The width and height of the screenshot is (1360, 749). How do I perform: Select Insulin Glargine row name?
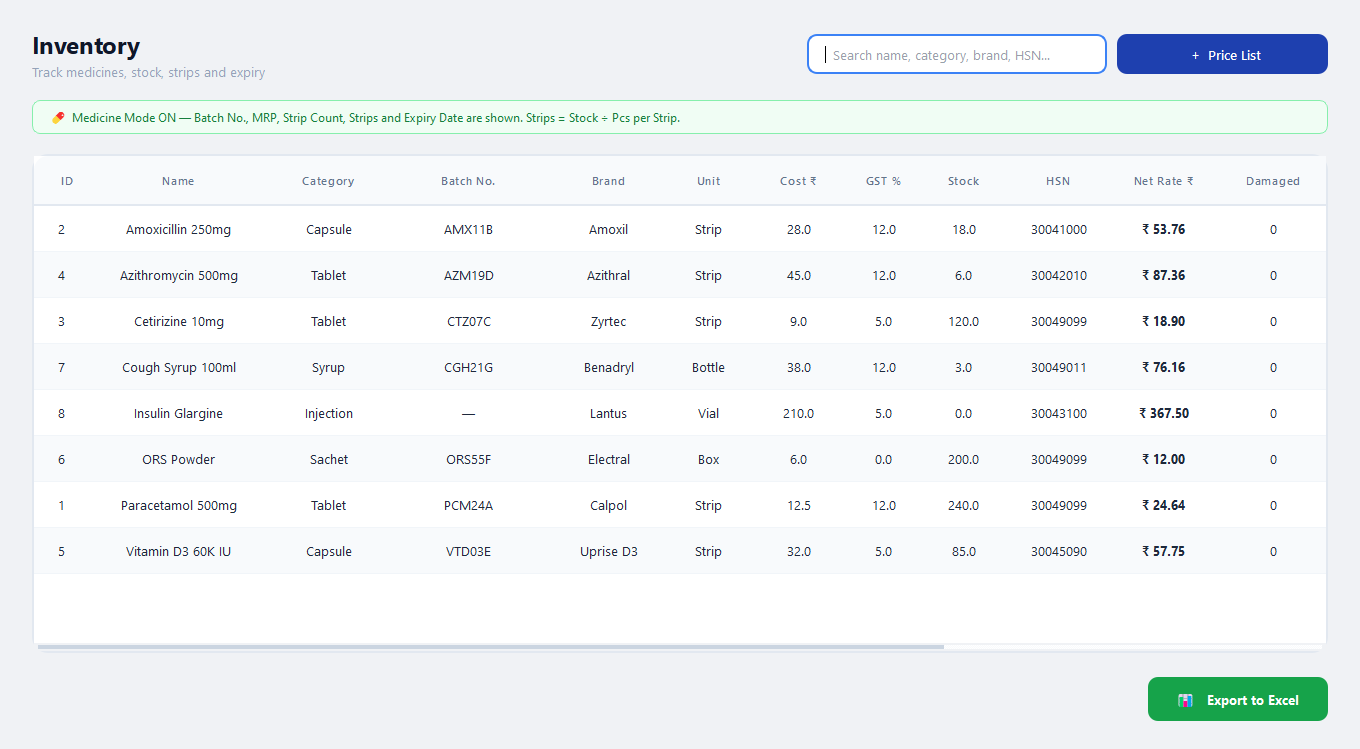178,413
